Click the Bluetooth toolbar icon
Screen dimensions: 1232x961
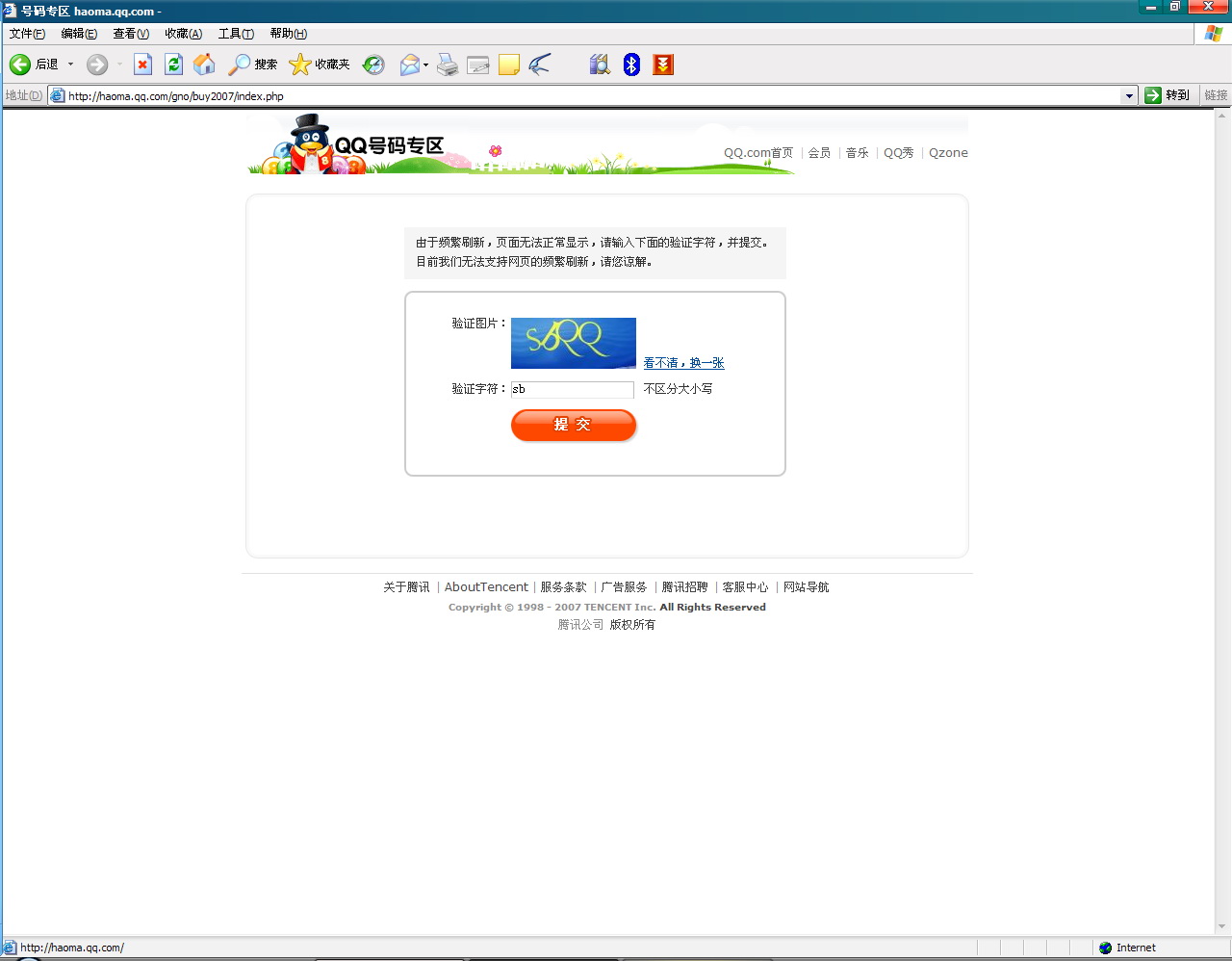click(x=631, y=65)
